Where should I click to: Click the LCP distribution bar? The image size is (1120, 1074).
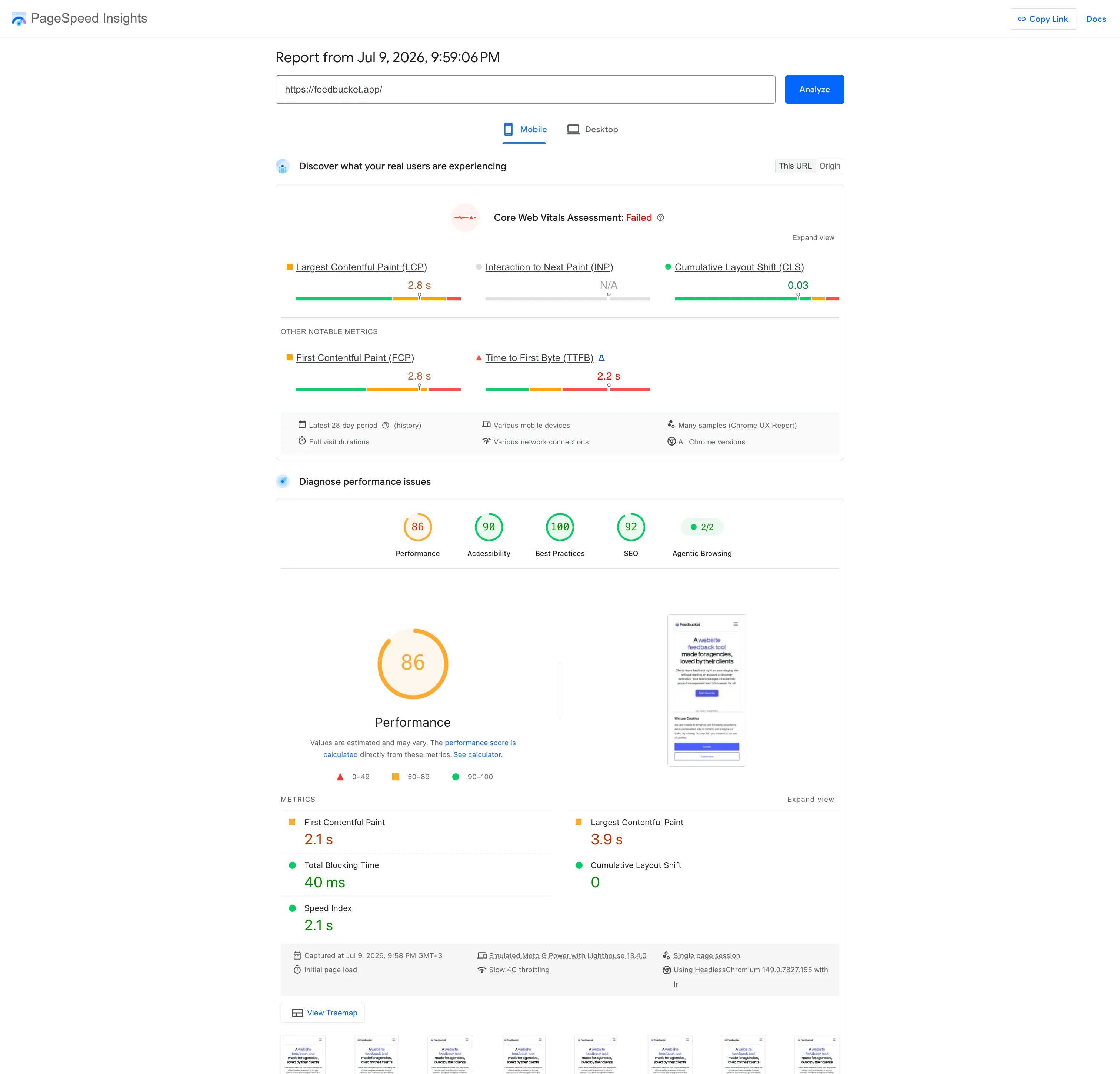pos(378,298)
